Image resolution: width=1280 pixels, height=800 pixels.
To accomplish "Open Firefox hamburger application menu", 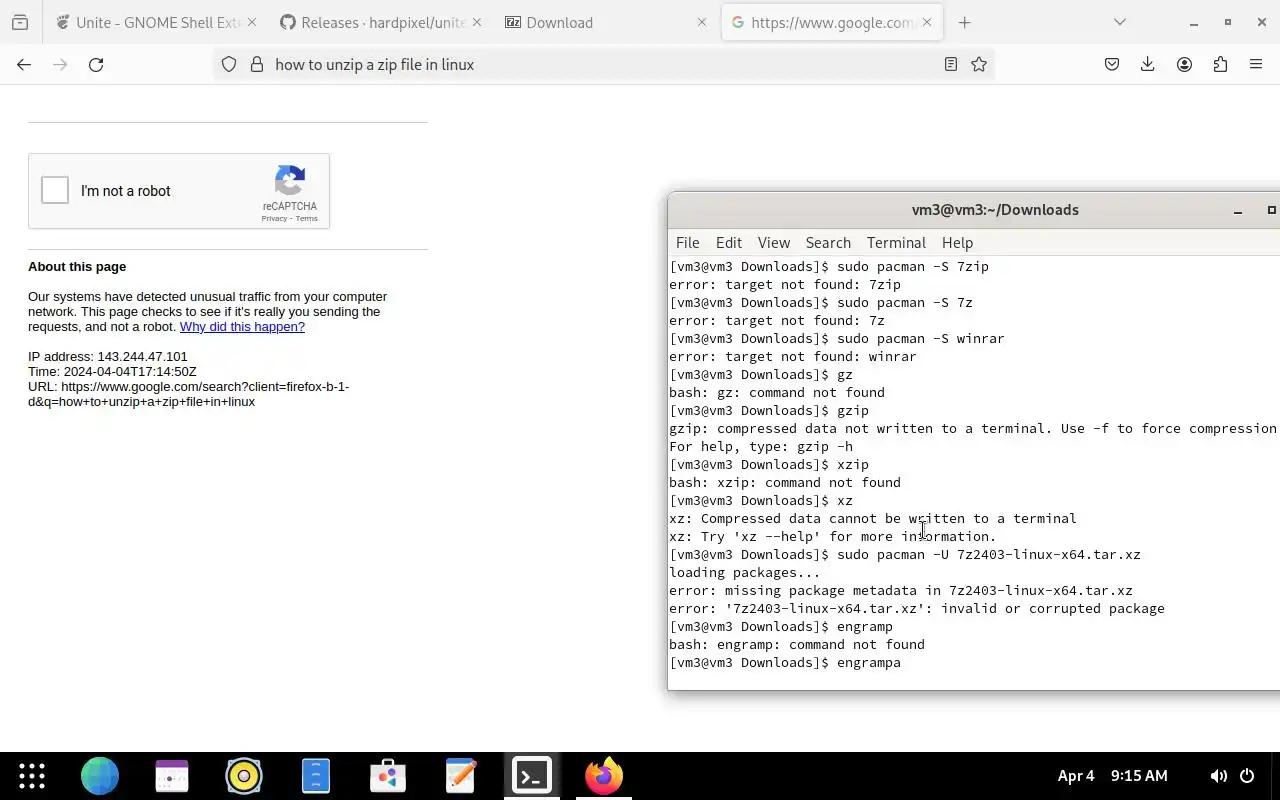I will pos(1256,64).
